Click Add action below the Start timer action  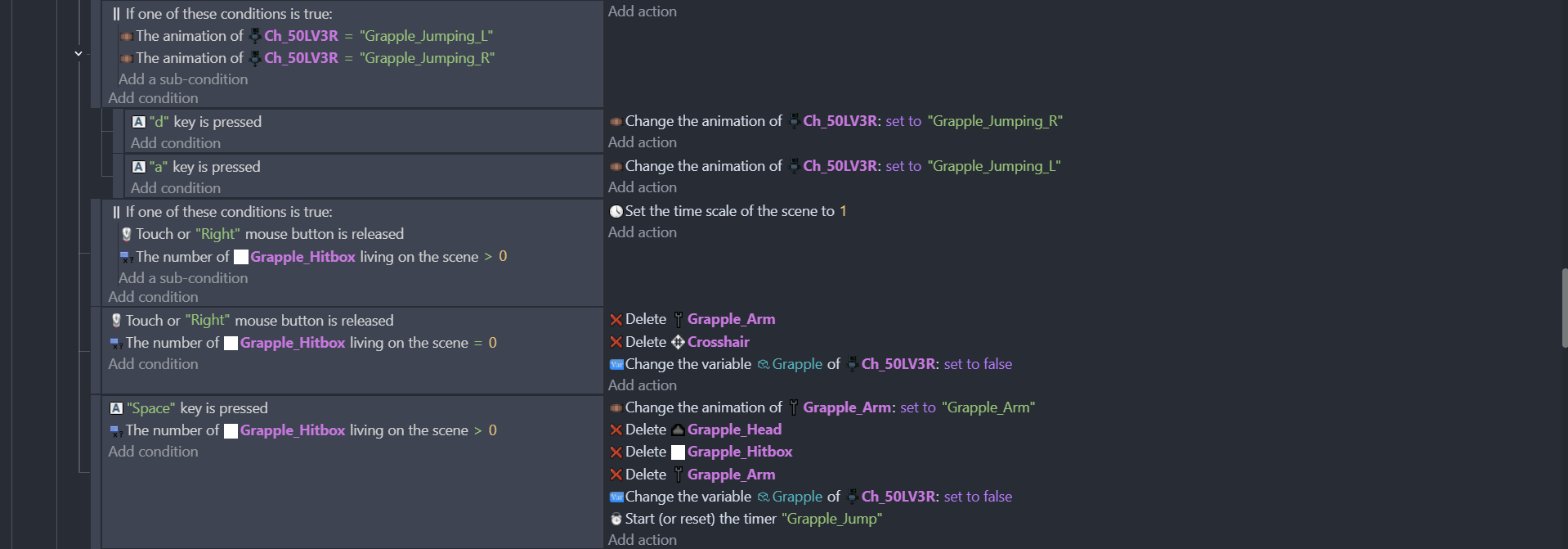(x=643, y=540)
